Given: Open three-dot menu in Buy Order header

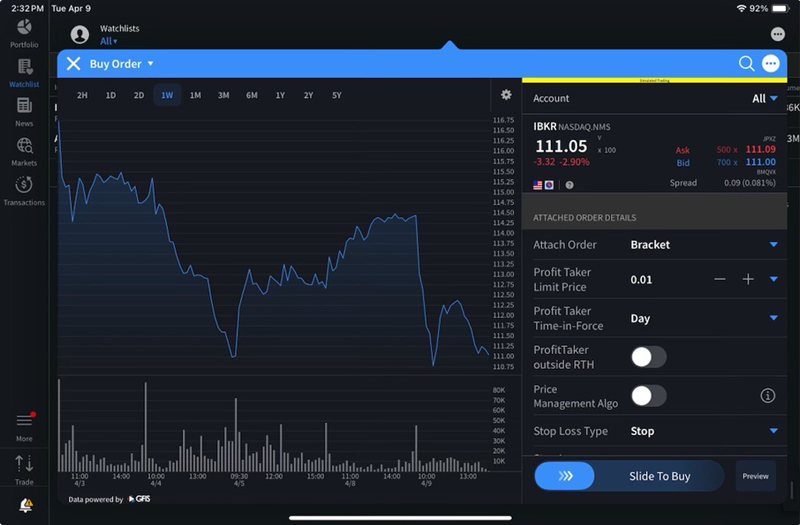Looking at the screenshot, I should tap(770, 63).
